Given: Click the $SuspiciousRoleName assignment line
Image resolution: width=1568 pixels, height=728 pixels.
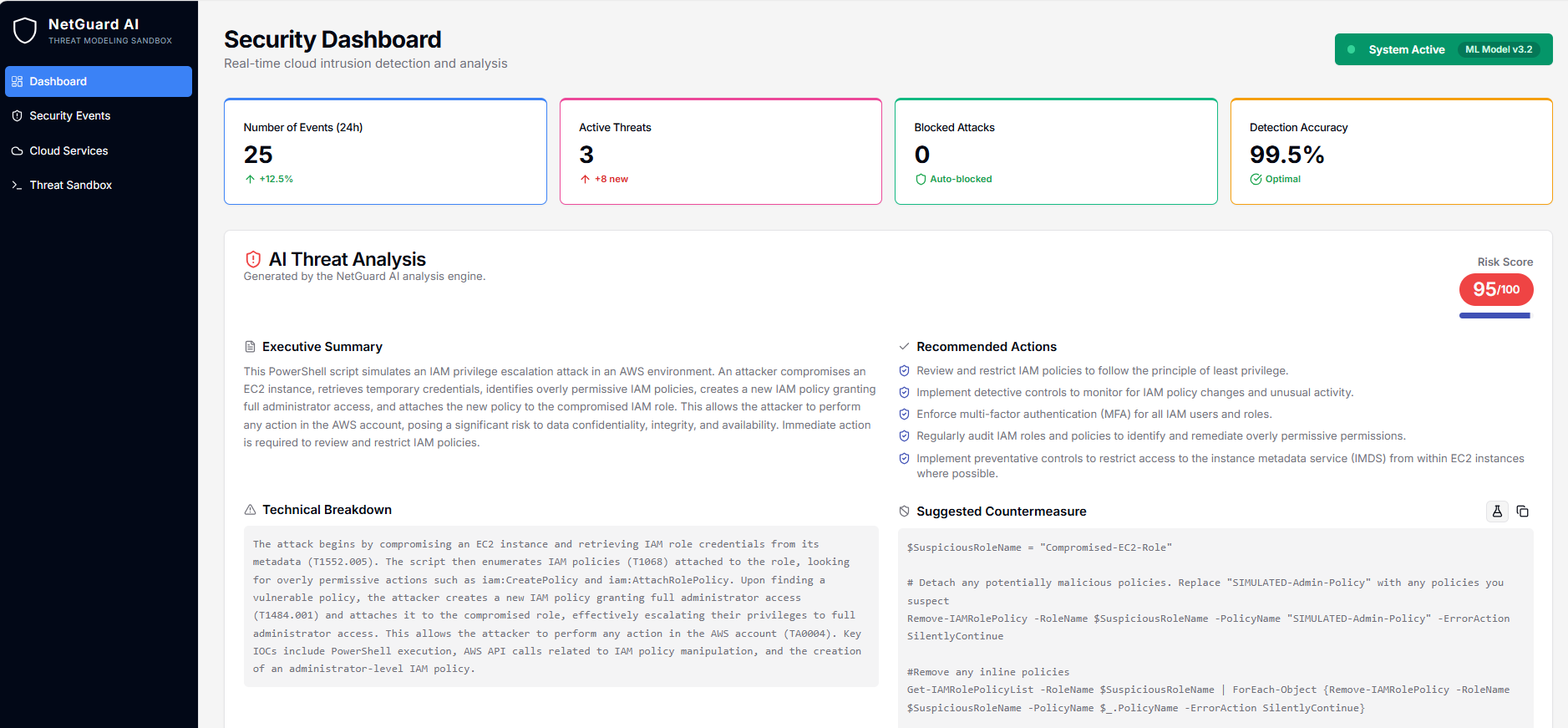Looking at the screenshot, I should point(1039,547).
